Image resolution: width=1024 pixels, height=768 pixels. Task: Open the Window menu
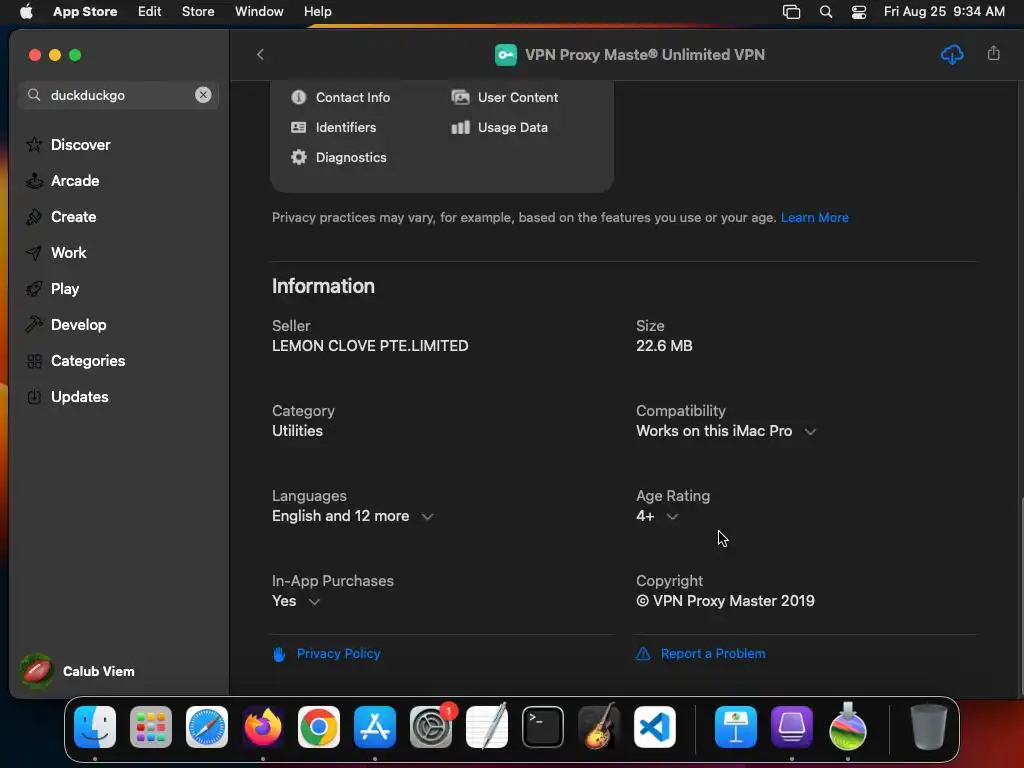[x=259, y=11]
